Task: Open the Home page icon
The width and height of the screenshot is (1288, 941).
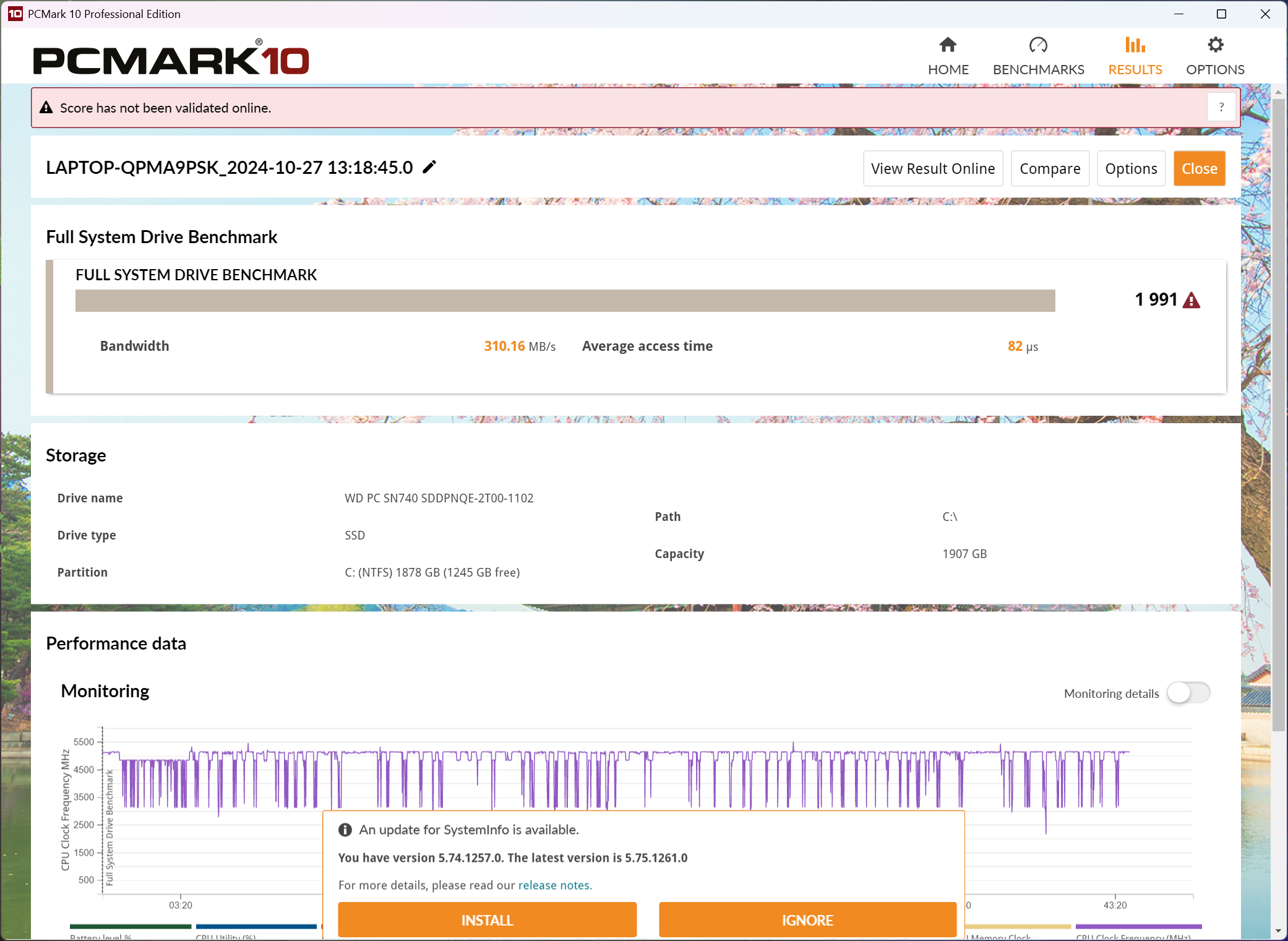Action: pyautogui.click(x=948, y=45)
